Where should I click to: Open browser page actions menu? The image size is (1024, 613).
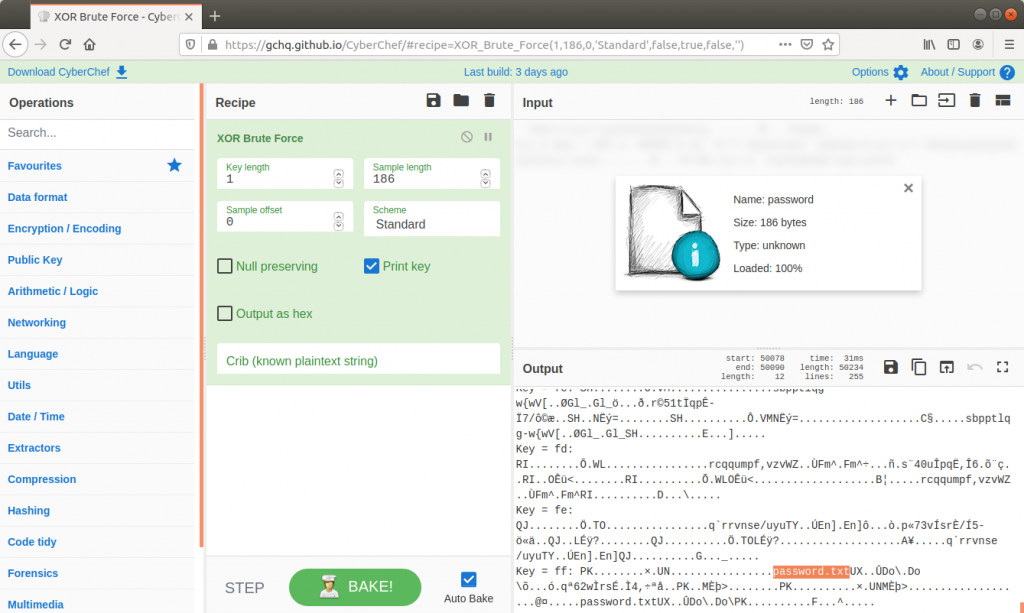pyautogui.click(x=785, y=44)
